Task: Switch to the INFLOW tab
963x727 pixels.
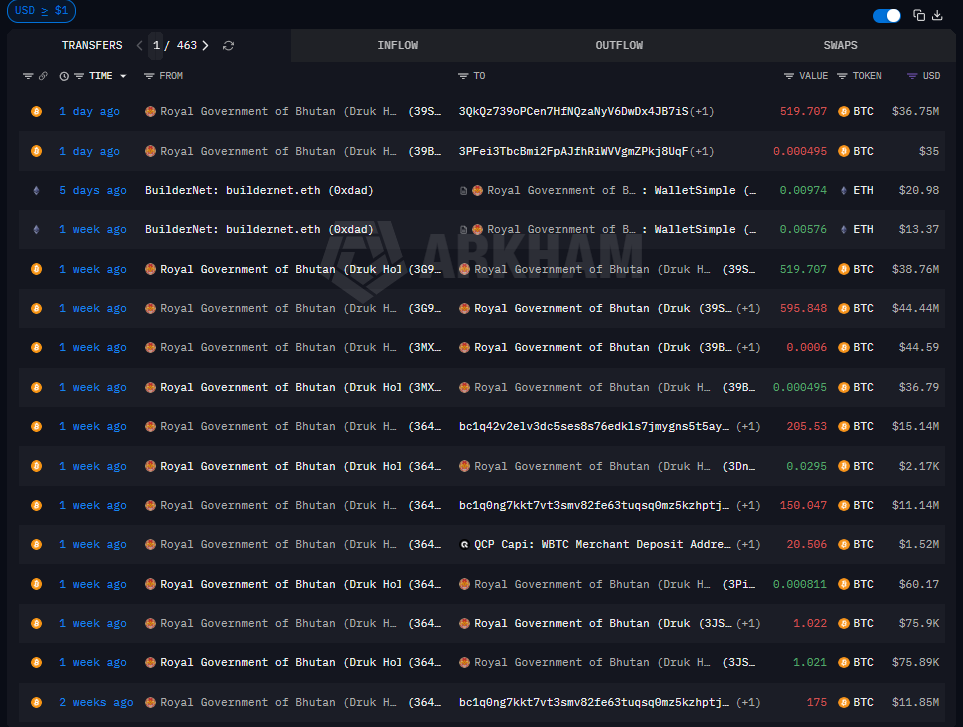Action: [x=397, y=45]
